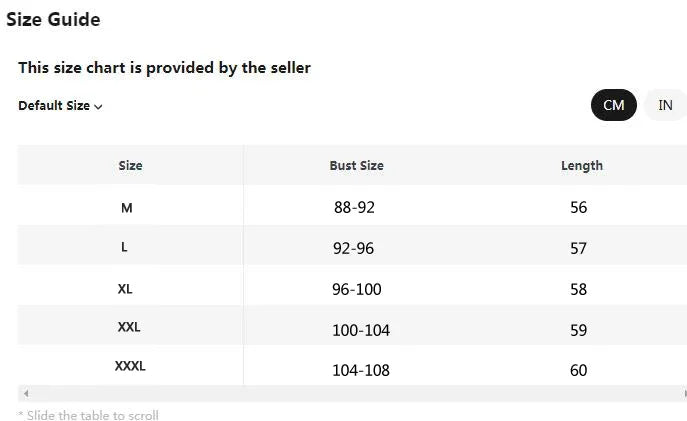The image size is (687, 421).
Task: Click the Size Guide heading
Action: coord(53,19)
